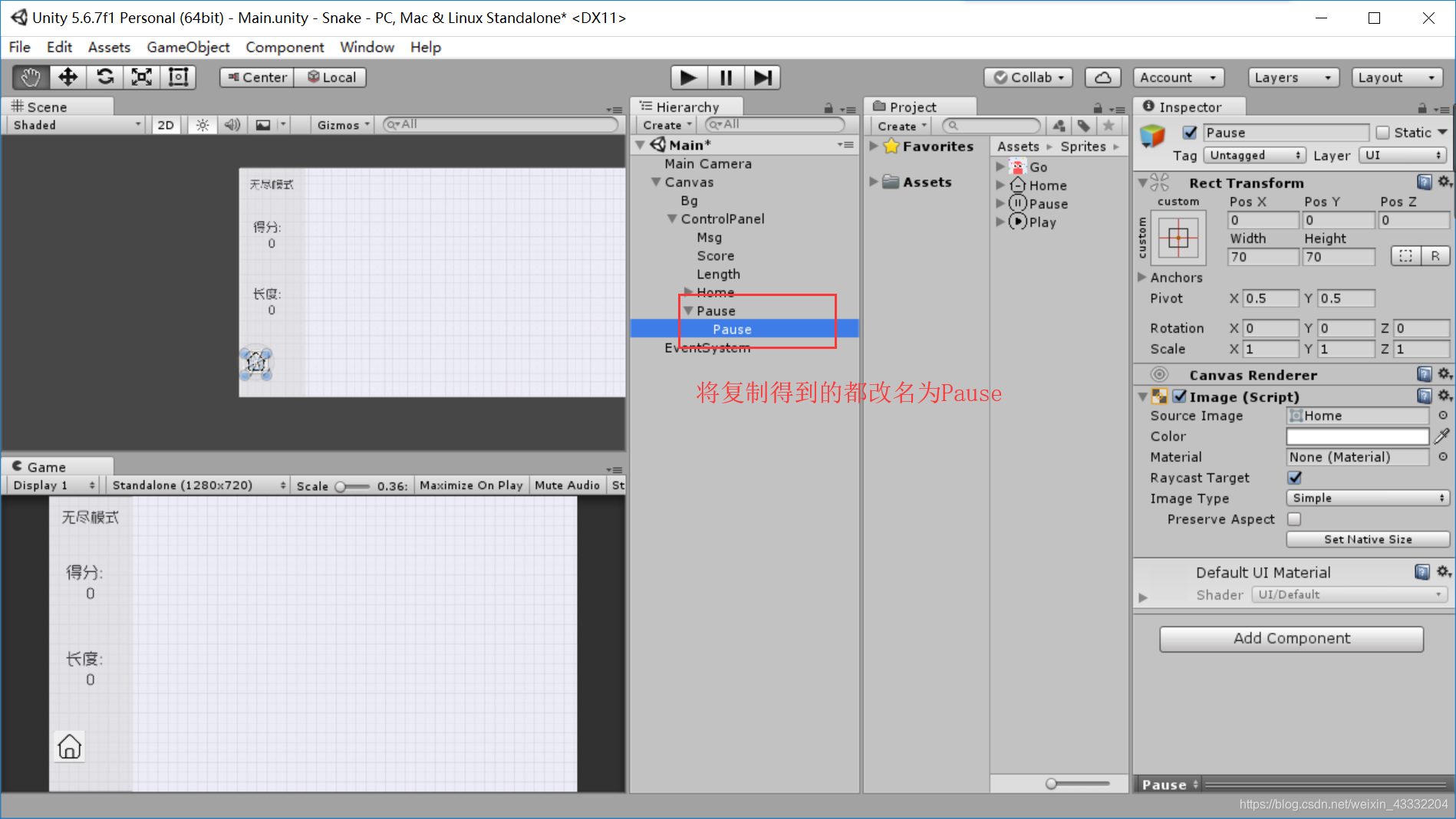Select the Rect Transform tool
The width and height of the screenshot is (1456, 819).
(x=178, y=77)
